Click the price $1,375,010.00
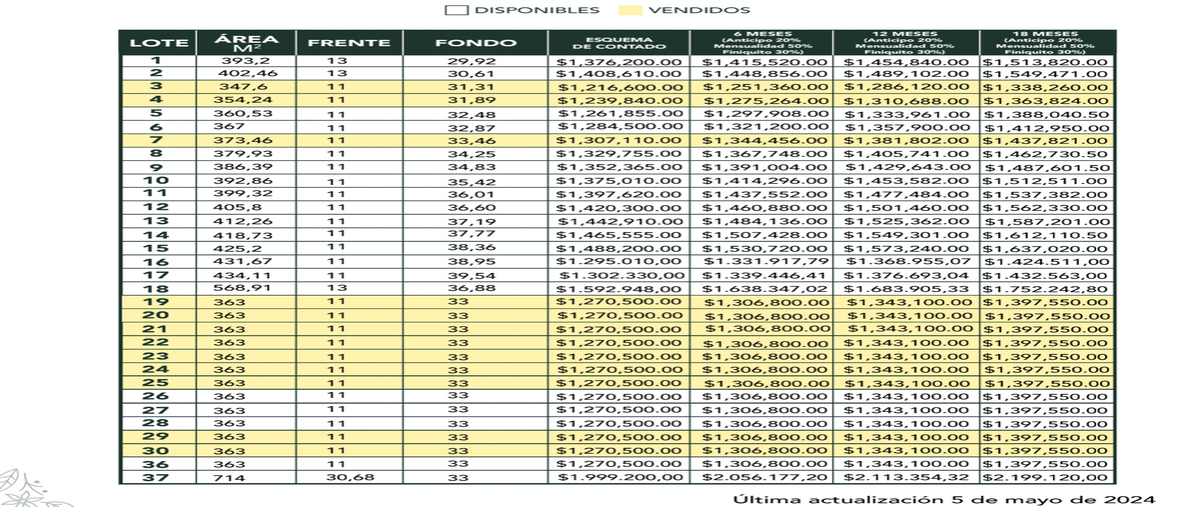This screenshot has height=507, width=1200. 619,180
